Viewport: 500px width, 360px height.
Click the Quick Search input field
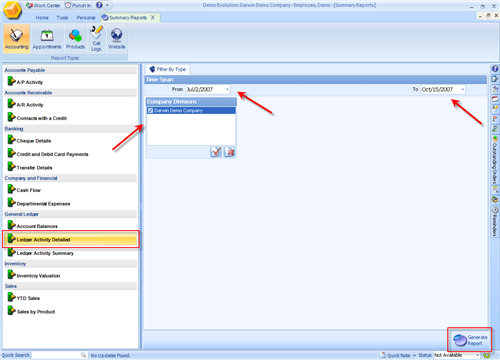[59, 355]
